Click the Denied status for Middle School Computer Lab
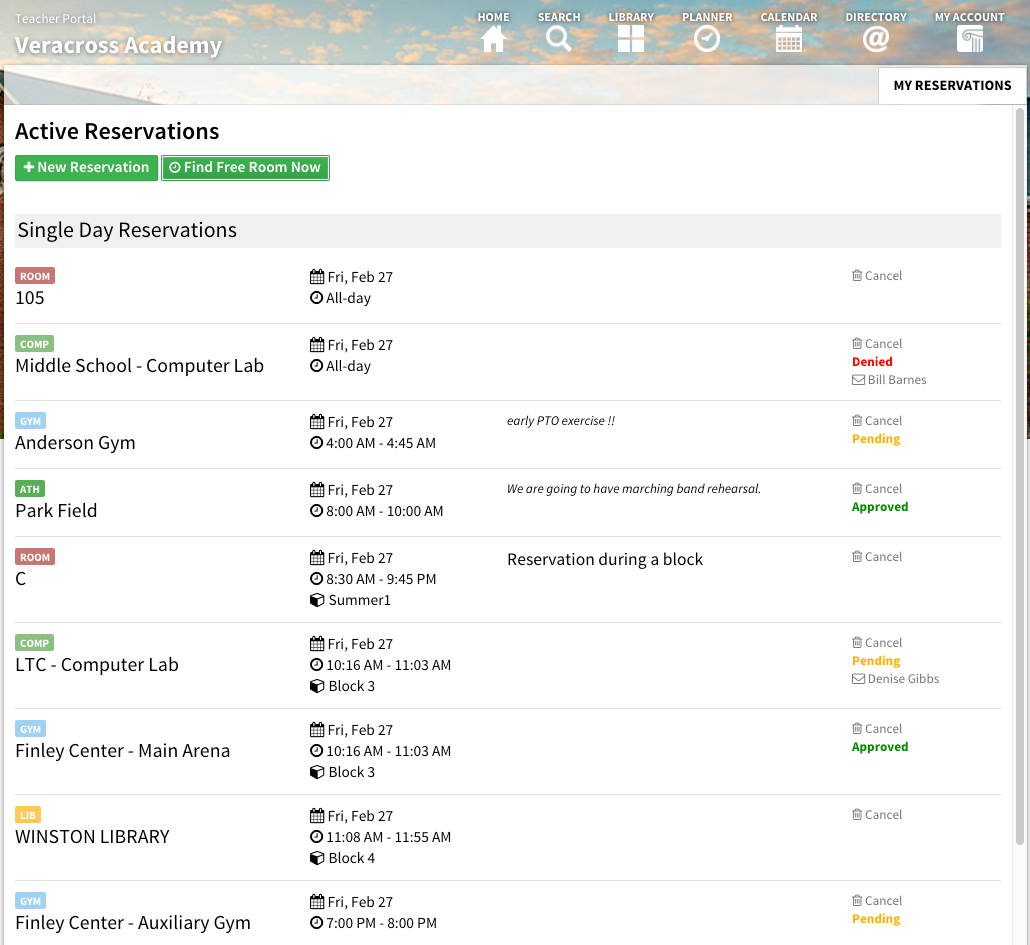 point(871,361)
